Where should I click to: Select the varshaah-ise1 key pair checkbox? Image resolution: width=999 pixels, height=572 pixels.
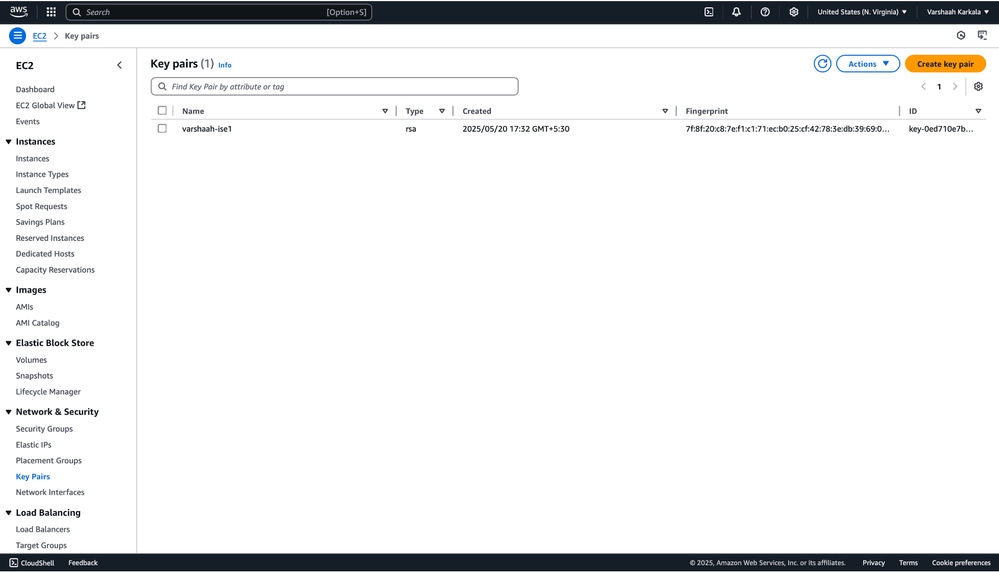[x=162, y=128]
